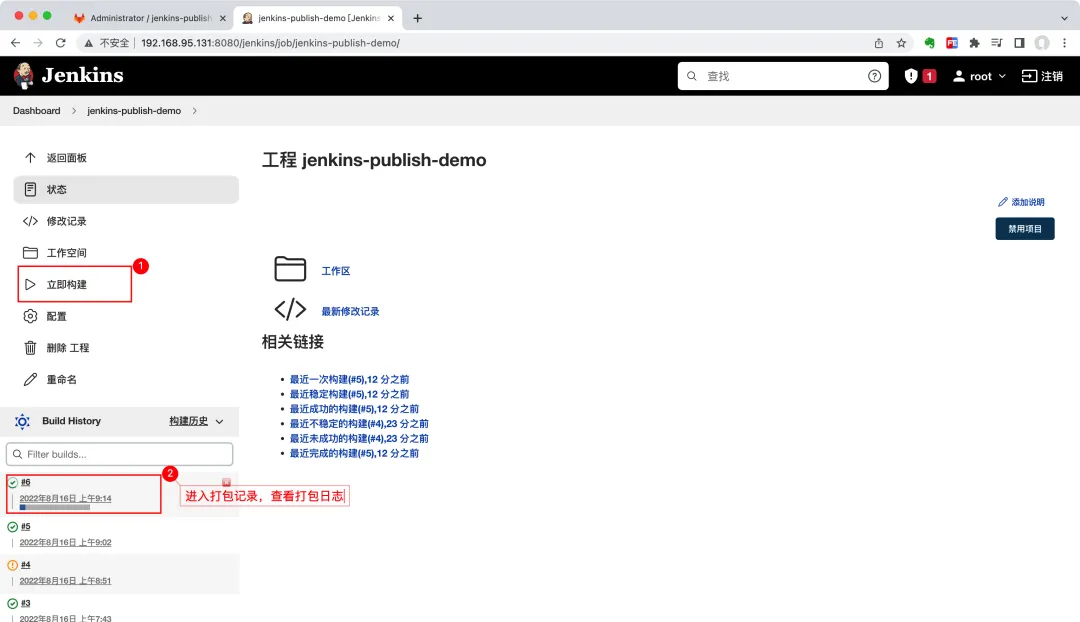The image size is (1080, 622).
Task: Open 最近成功的构建(#5) link
Action: click(354, 409)
